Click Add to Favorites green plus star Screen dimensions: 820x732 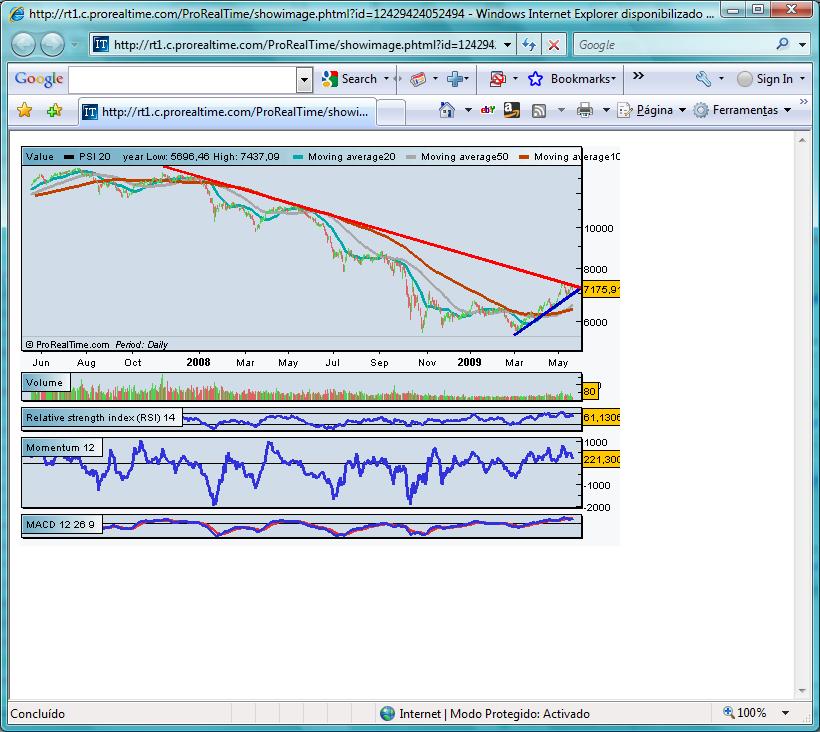pos(54,110)
